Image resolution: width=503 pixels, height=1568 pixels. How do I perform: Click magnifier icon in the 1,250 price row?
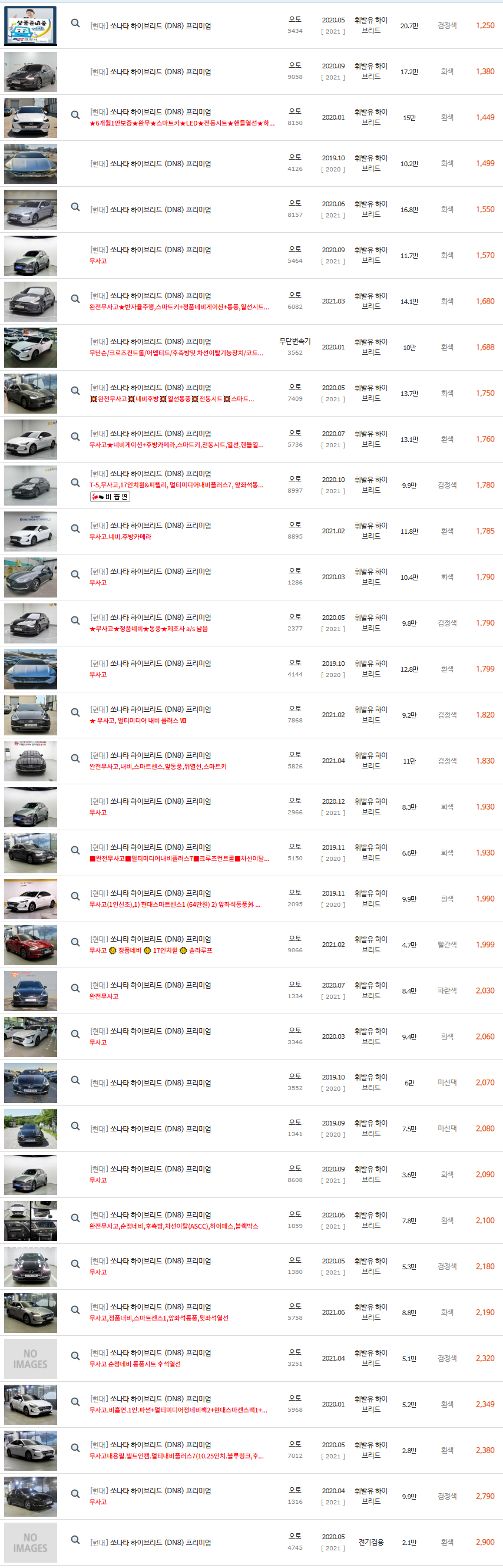pos(75,23)
